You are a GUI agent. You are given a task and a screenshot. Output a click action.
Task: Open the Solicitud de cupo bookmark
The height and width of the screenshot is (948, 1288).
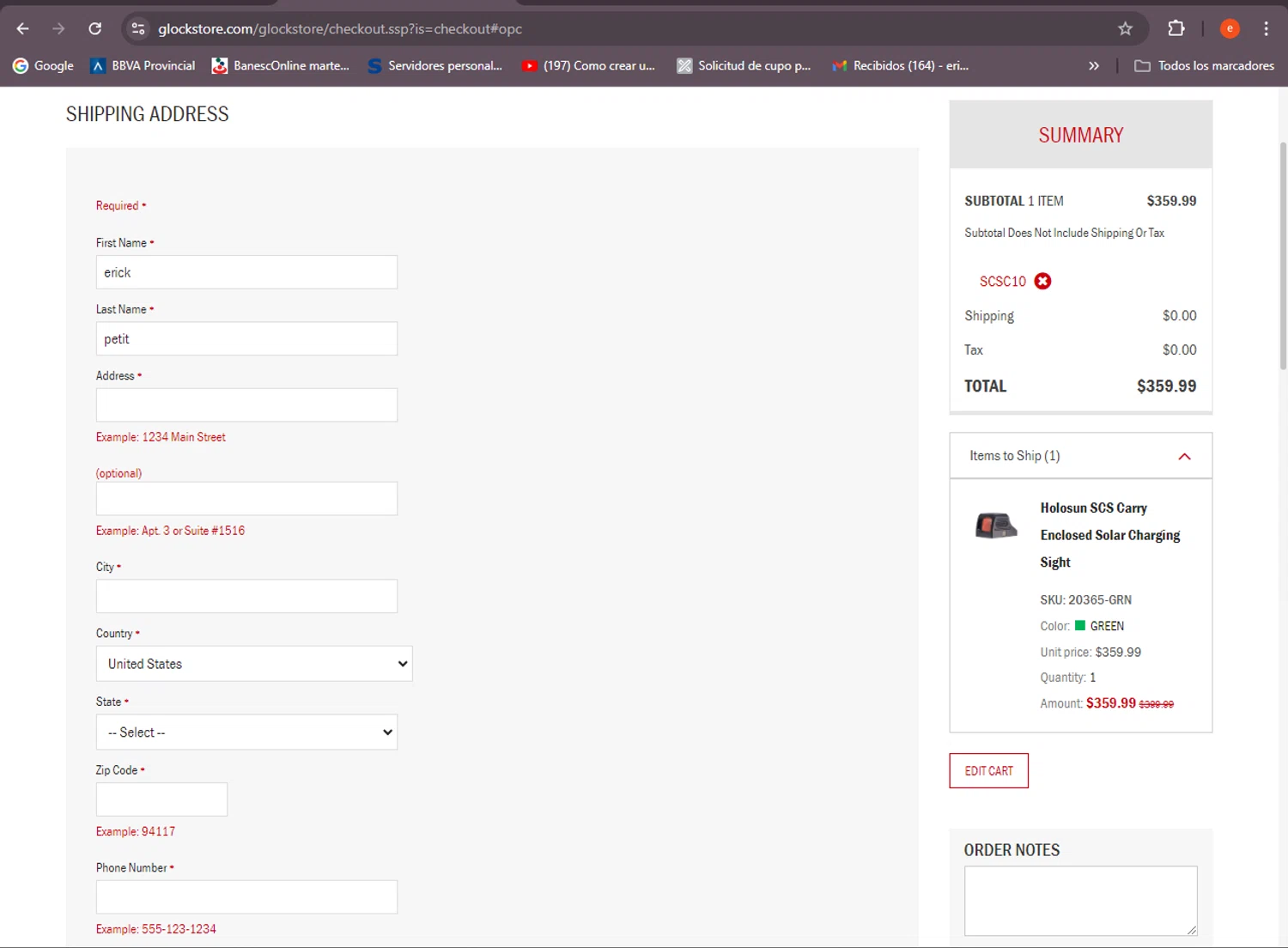point(744,65)
